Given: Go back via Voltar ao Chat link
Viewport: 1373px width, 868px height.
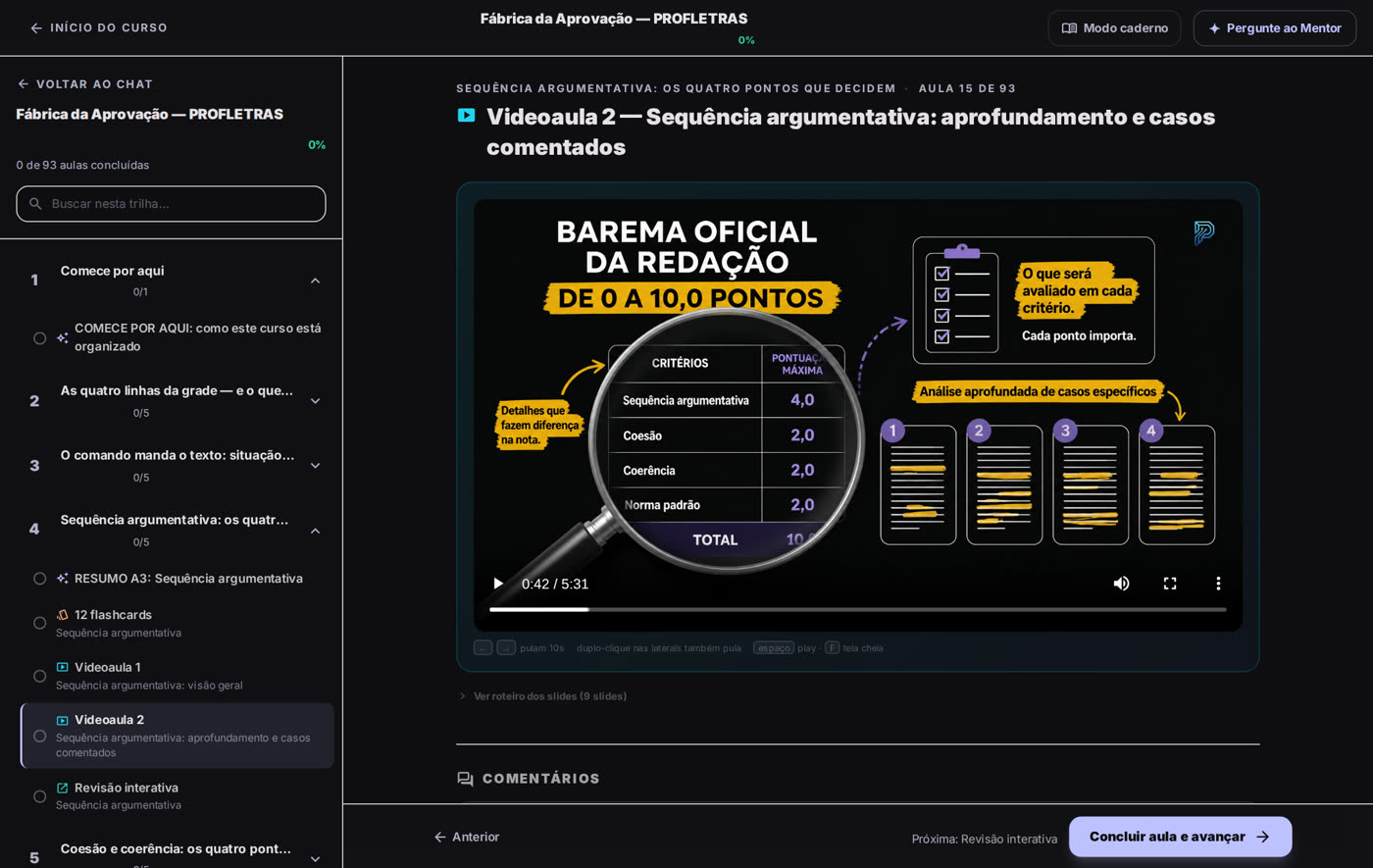Looking at the screenshot, I should (84, 84).
